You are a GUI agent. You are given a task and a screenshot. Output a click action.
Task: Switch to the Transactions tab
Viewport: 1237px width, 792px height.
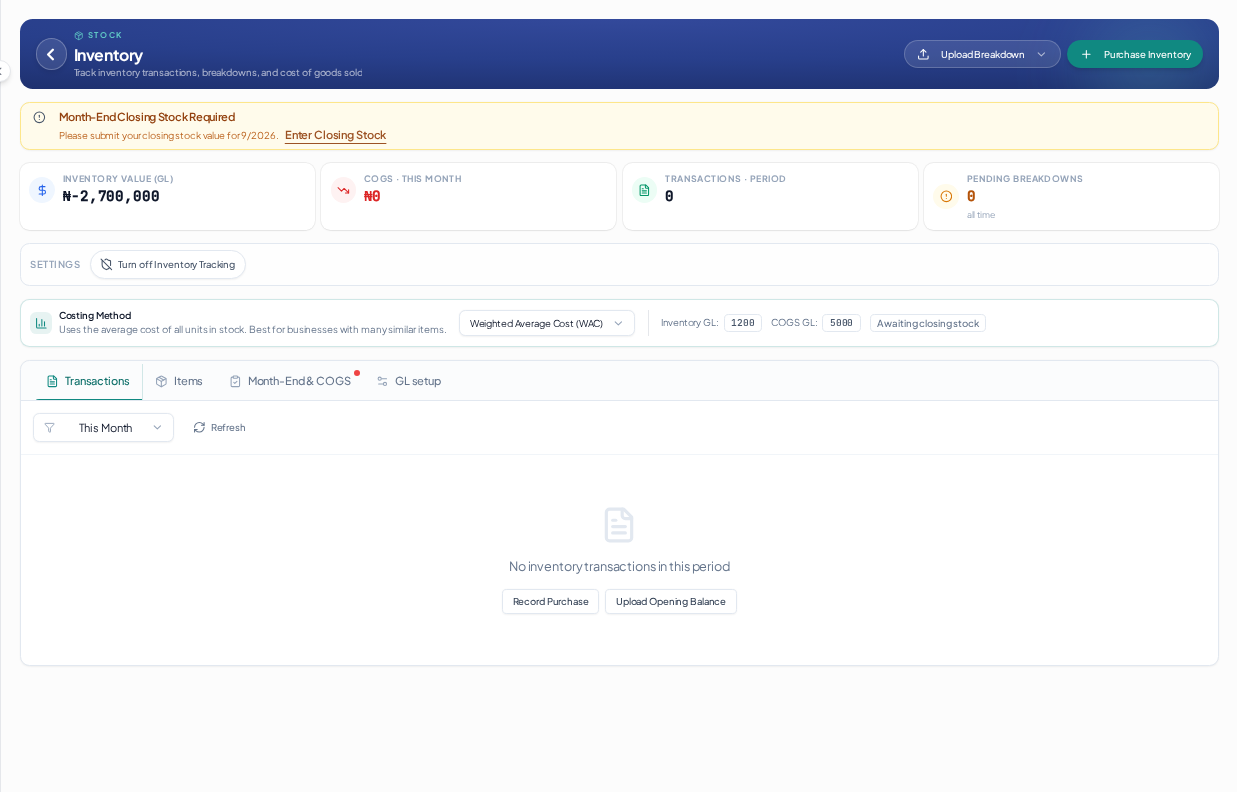(x=88, y=381)
